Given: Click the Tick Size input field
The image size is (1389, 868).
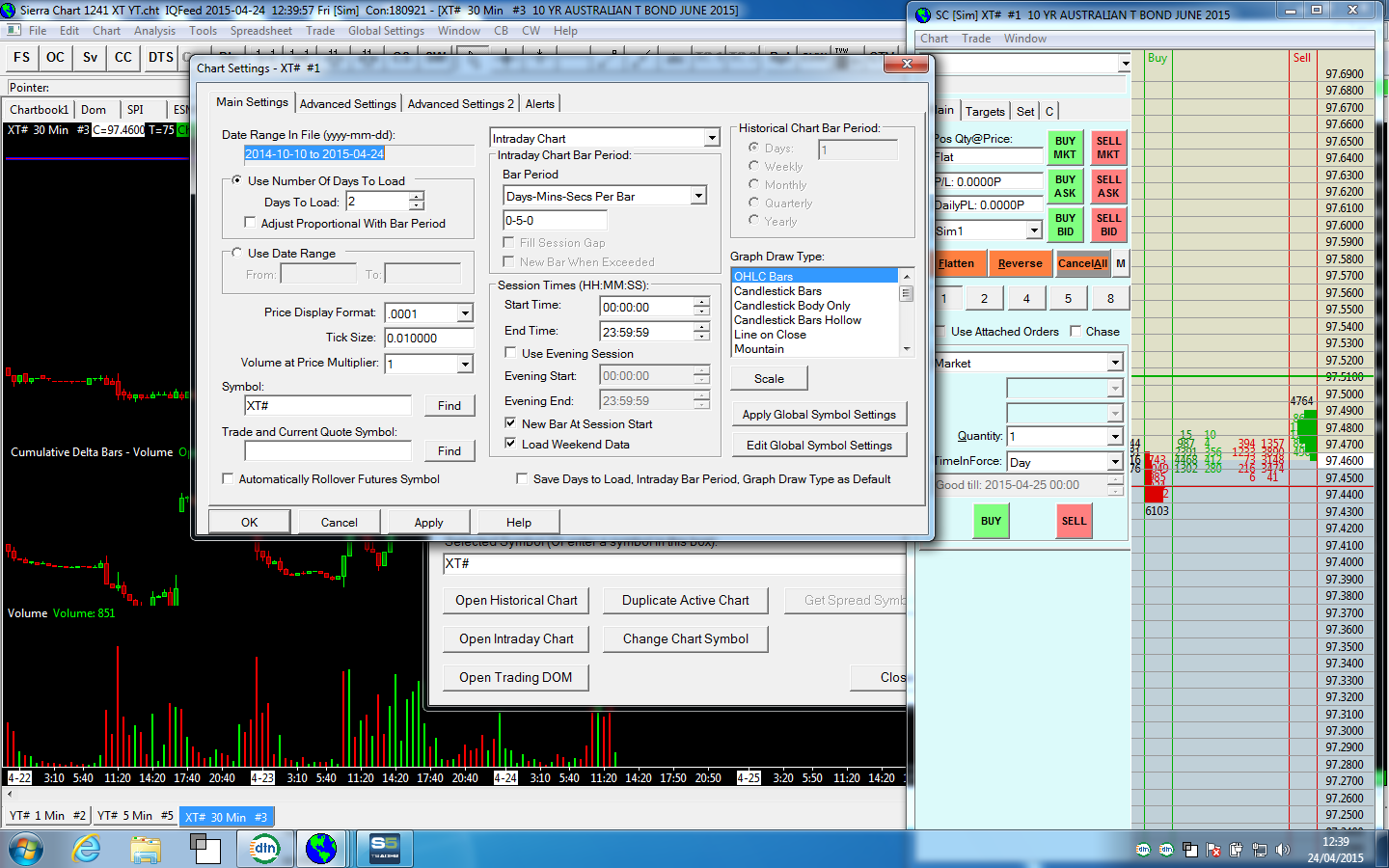Looking at the screenshot, I should pyautogui.click(x=428, y=339).
